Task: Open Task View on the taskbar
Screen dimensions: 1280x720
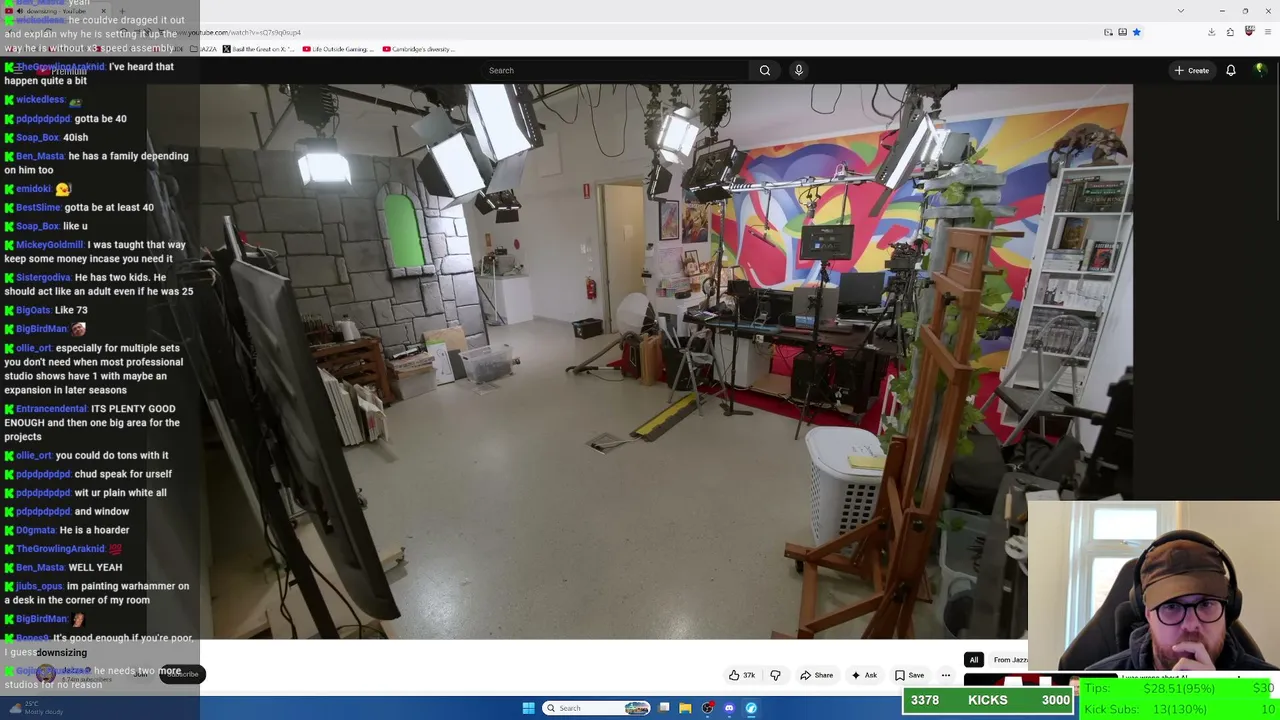Action: coord(663,708)
